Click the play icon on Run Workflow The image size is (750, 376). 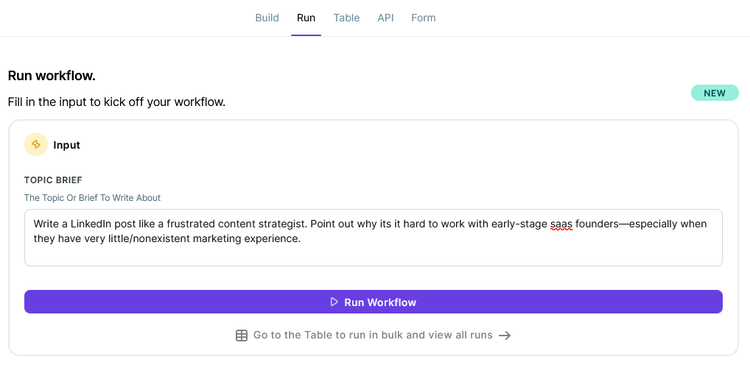(x=334, y=302)
